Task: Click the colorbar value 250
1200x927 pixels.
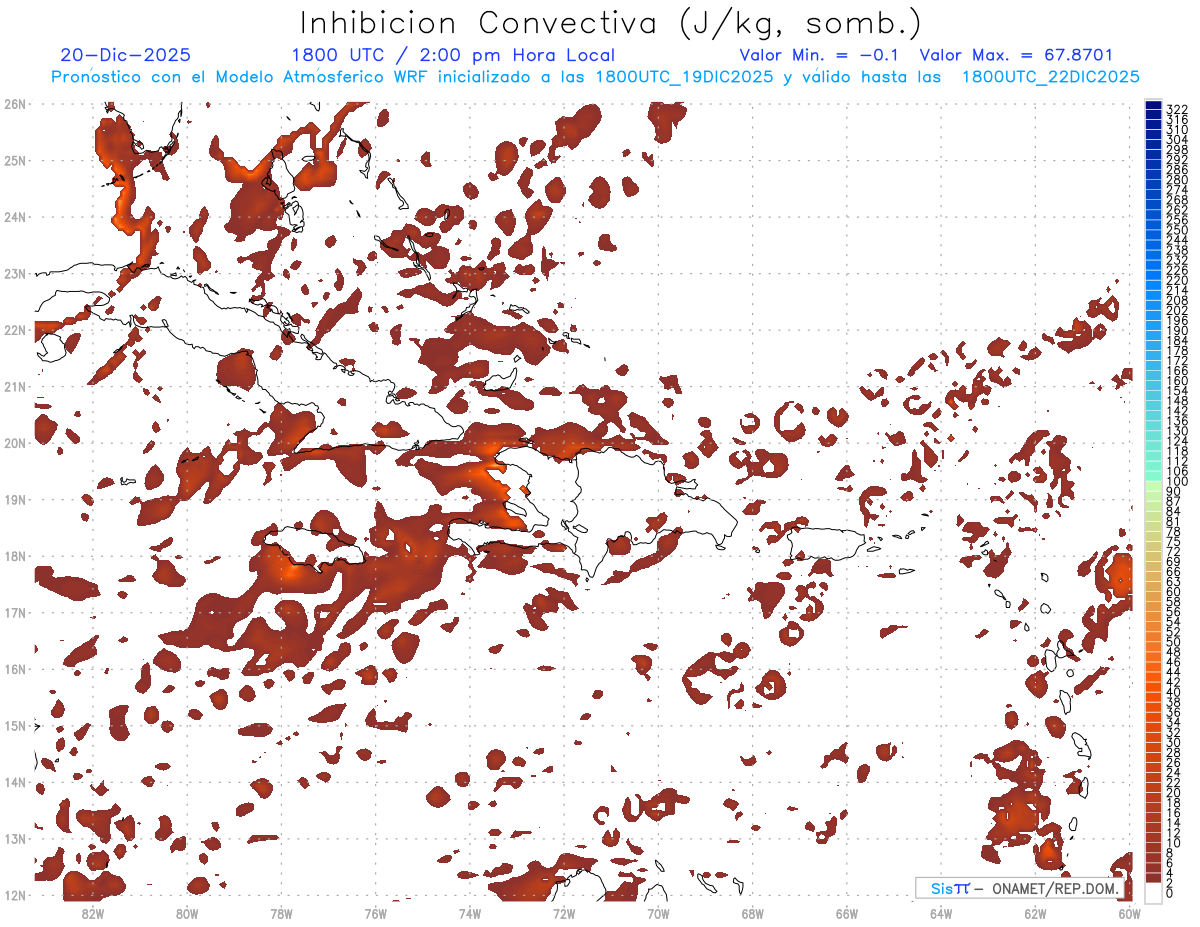Action: pos(1177,230)
